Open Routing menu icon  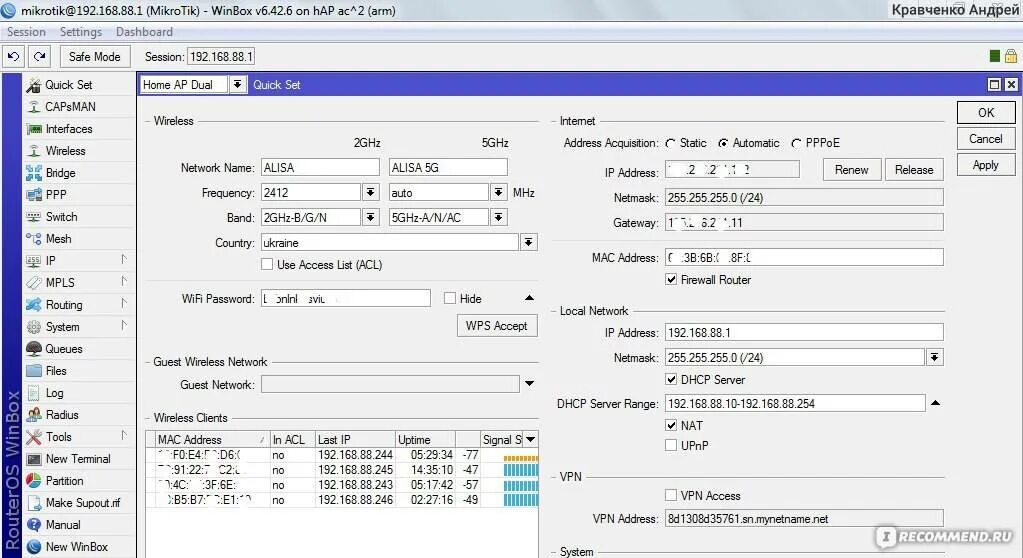tap(33, 305)
